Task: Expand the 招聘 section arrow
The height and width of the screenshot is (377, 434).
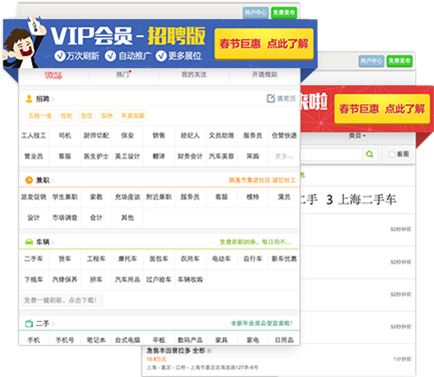Action: [x=53, y=99]
